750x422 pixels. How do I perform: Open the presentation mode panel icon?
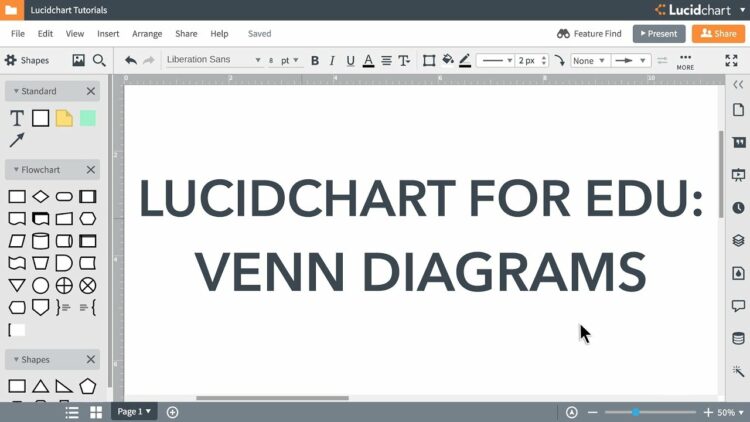738,175
